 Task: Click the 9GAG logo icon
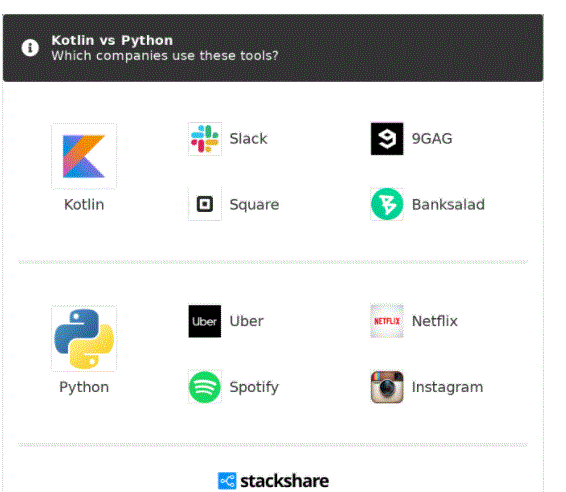[x=387, y=139]
